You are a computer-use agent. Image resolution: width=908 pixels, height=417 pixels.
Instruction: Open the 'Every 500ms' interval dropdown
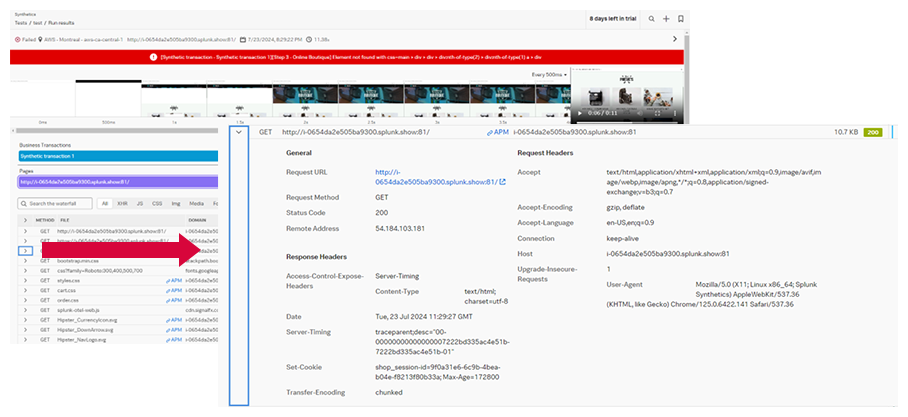point(549,75)
